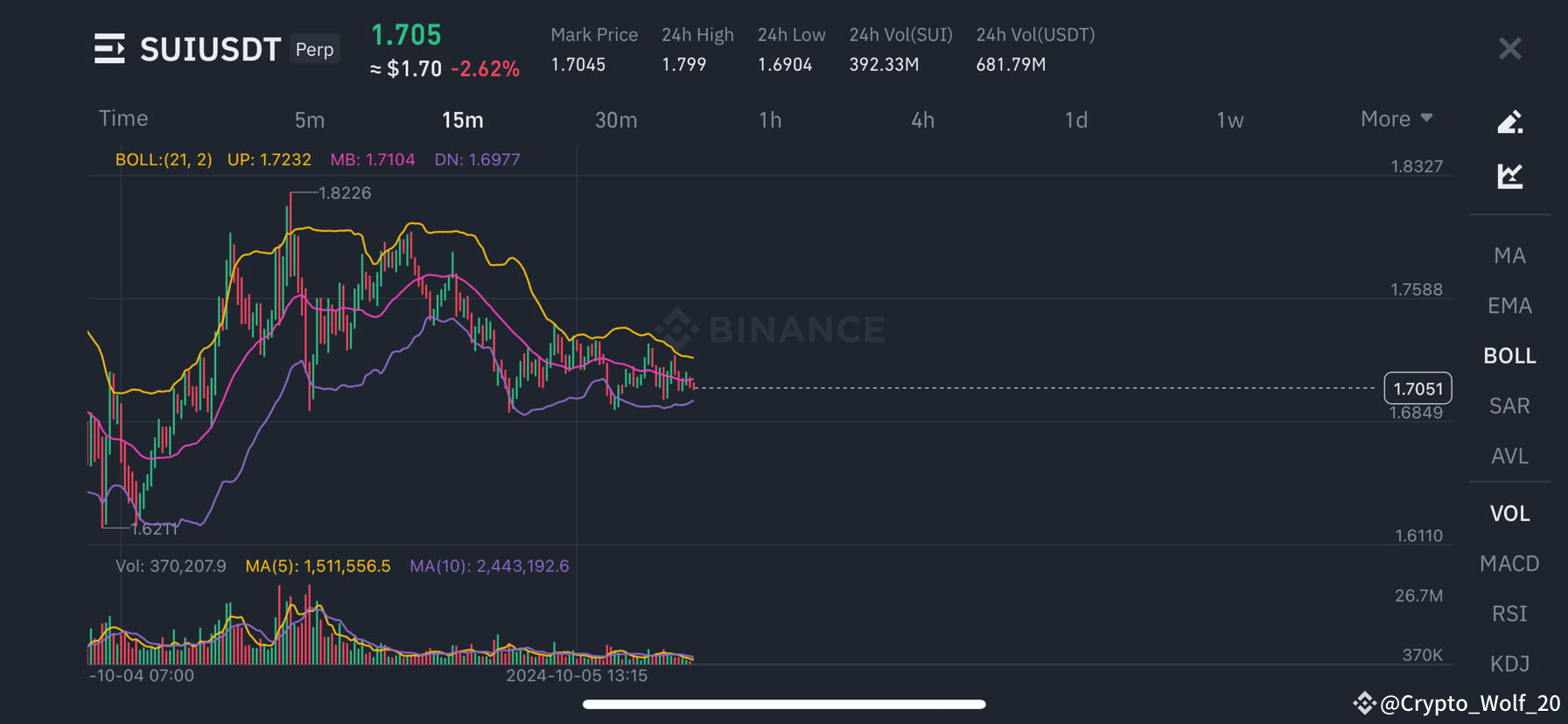
Task: Select the KDJ indicator
Action: pos(1509,665)
